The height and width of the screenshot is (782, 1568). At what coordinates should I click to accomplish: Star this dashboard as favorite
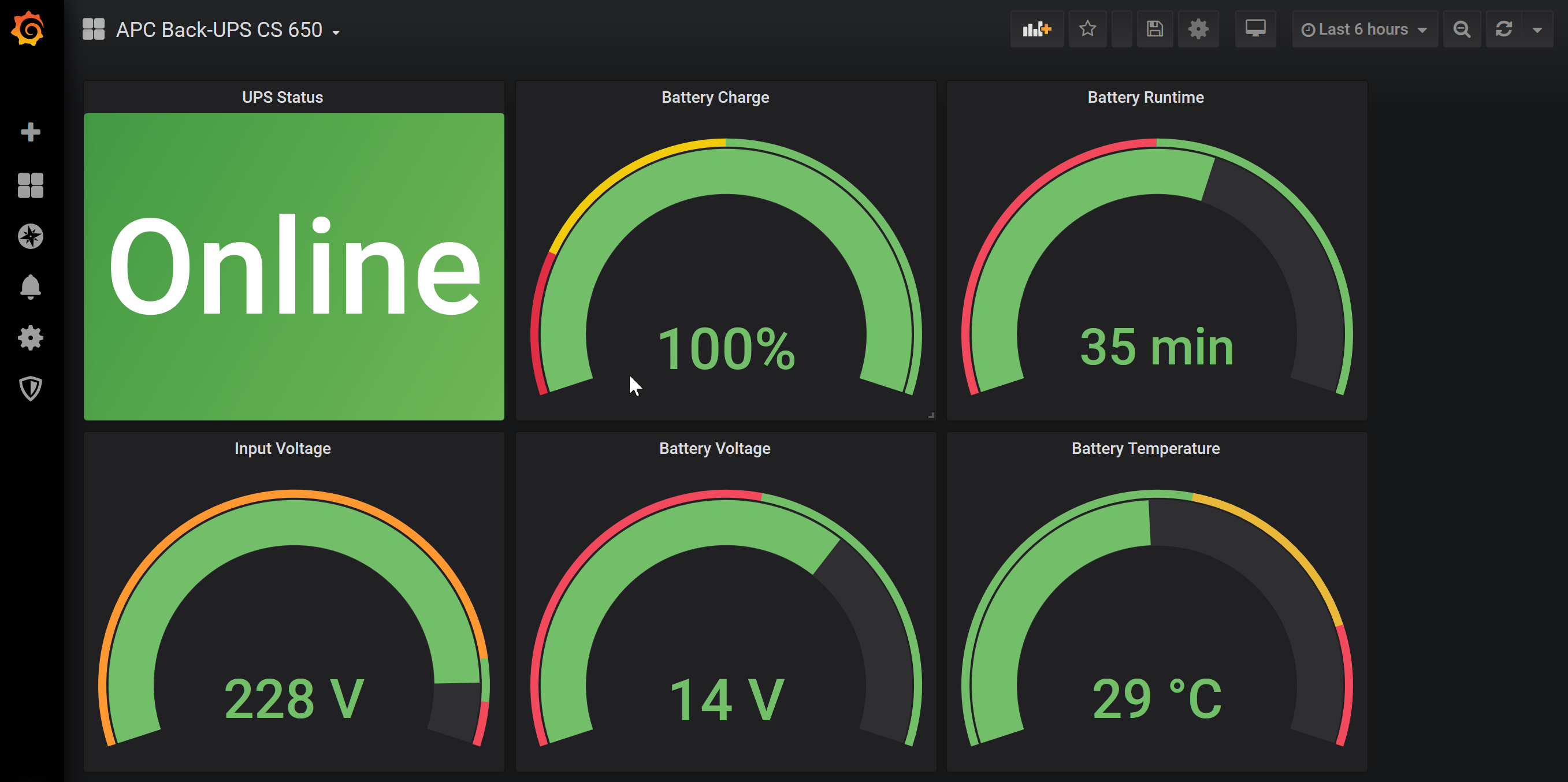point(1087,29)
